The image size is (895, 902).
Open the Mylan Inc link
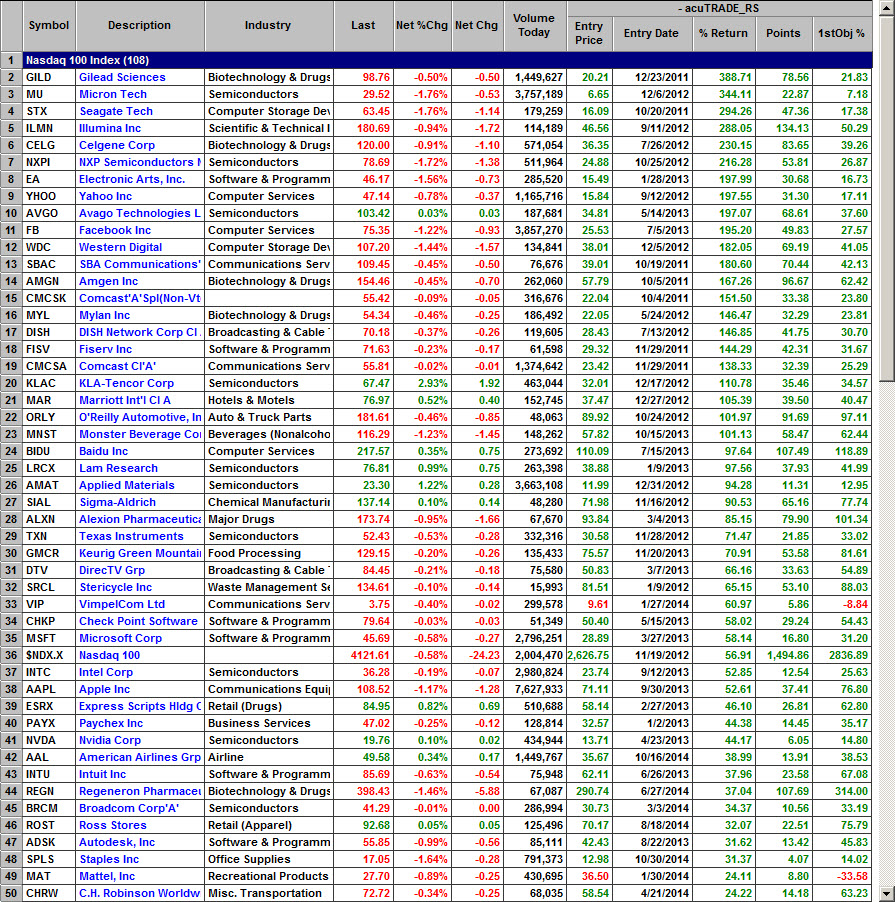104,315
